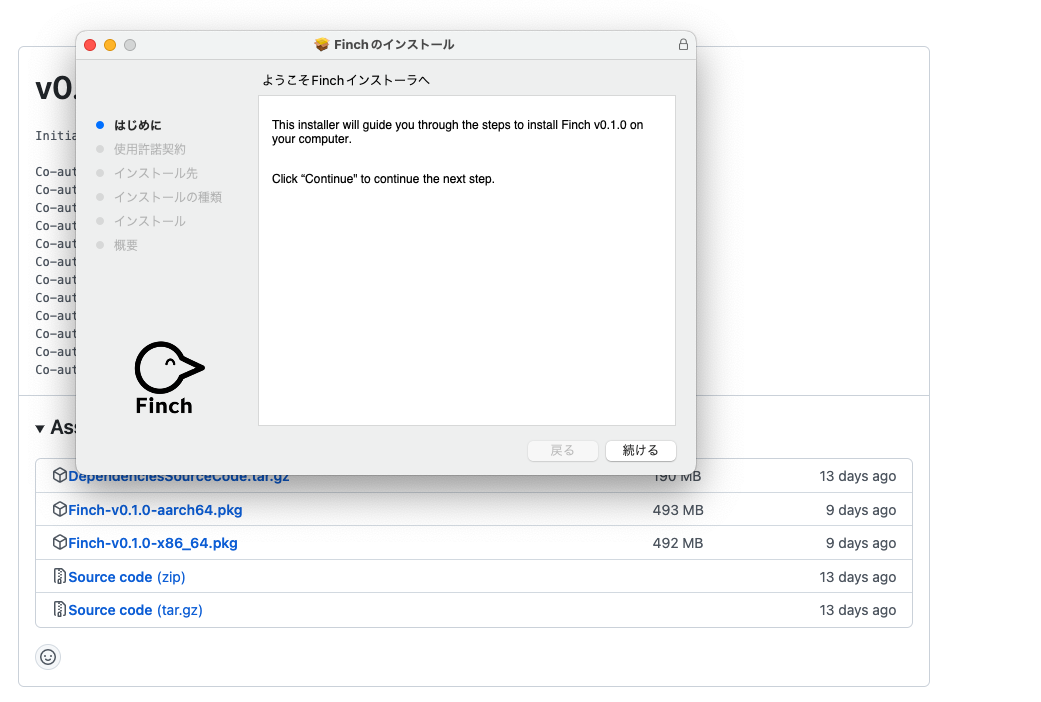Minimize the Finch installer window

[110, 44]
